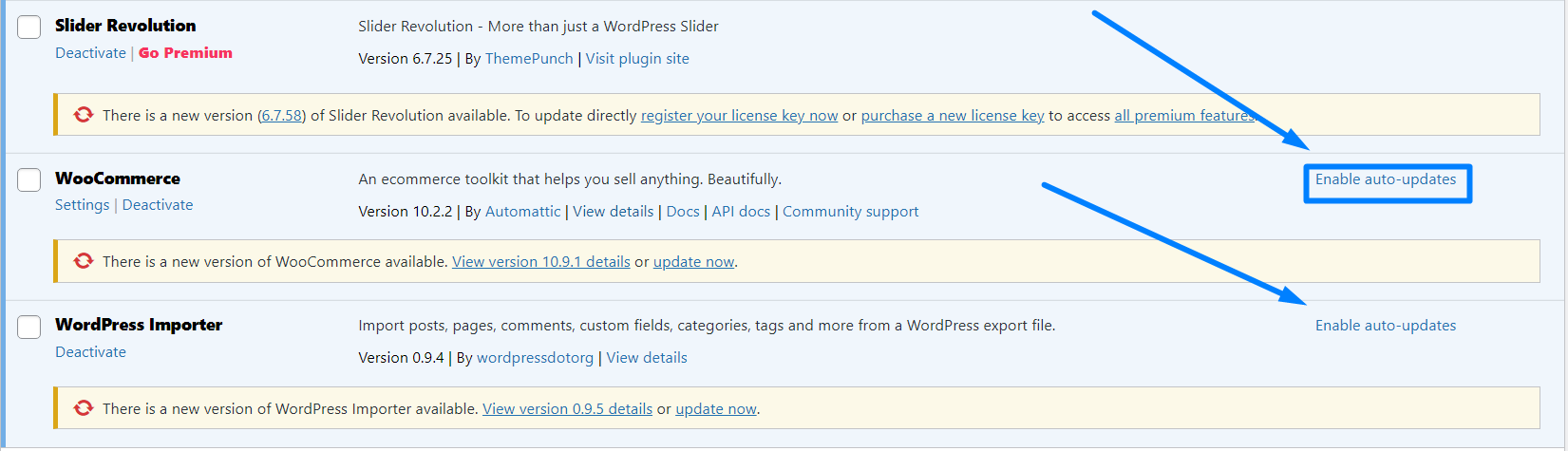
Task: Open the wordpressdotorg author link
Action: coord(535,358)
